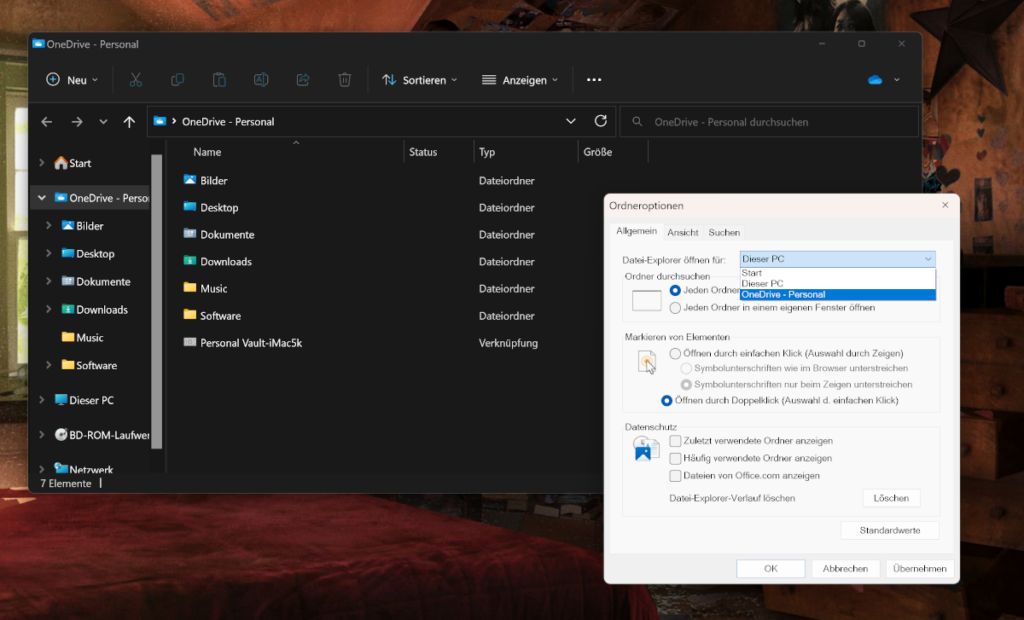The image size is (1024, 620).
Task: Select Netzwerk in navigation pane
Action: 84,468
